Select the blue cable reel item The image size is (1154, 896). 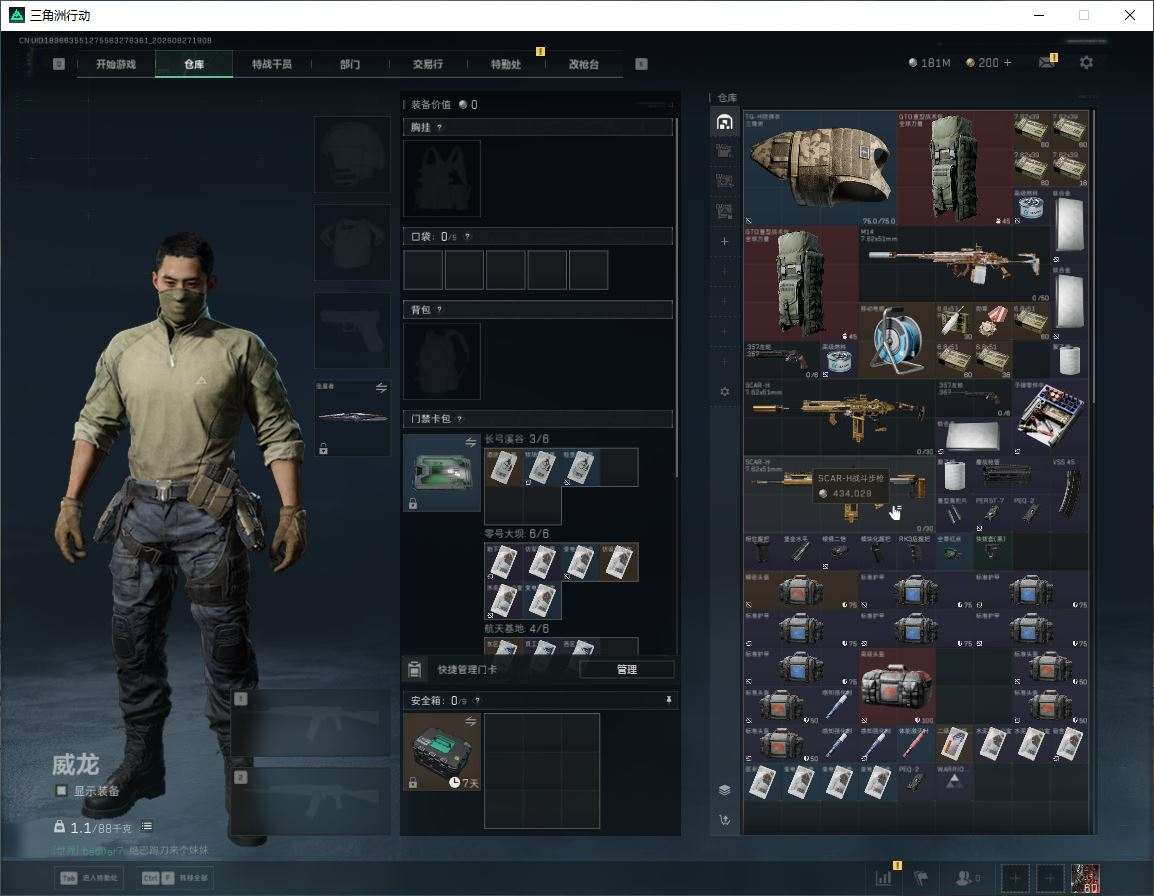coord(897,340)
